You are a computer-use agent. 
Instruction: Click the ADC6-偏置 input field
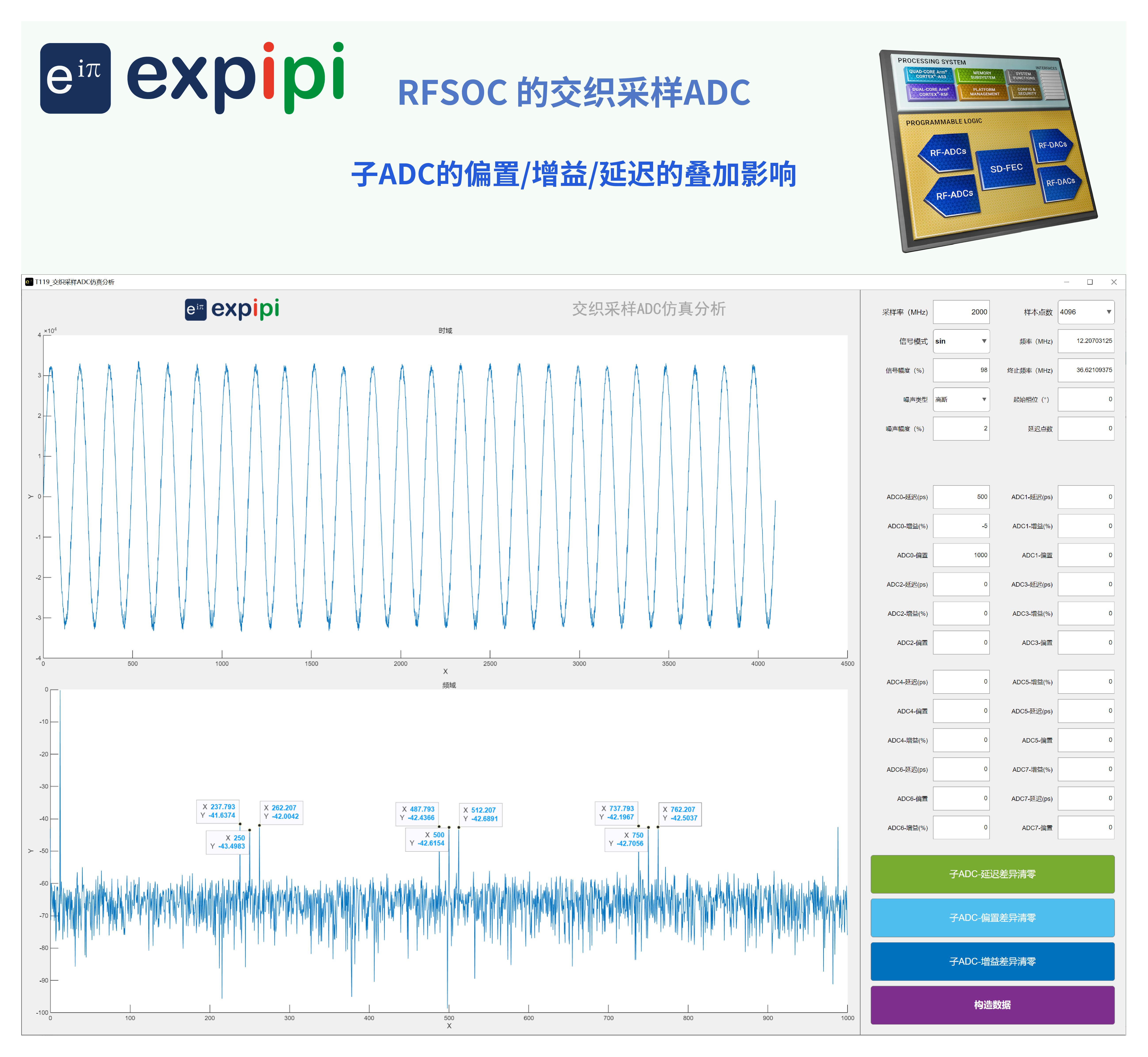[961, 798]
